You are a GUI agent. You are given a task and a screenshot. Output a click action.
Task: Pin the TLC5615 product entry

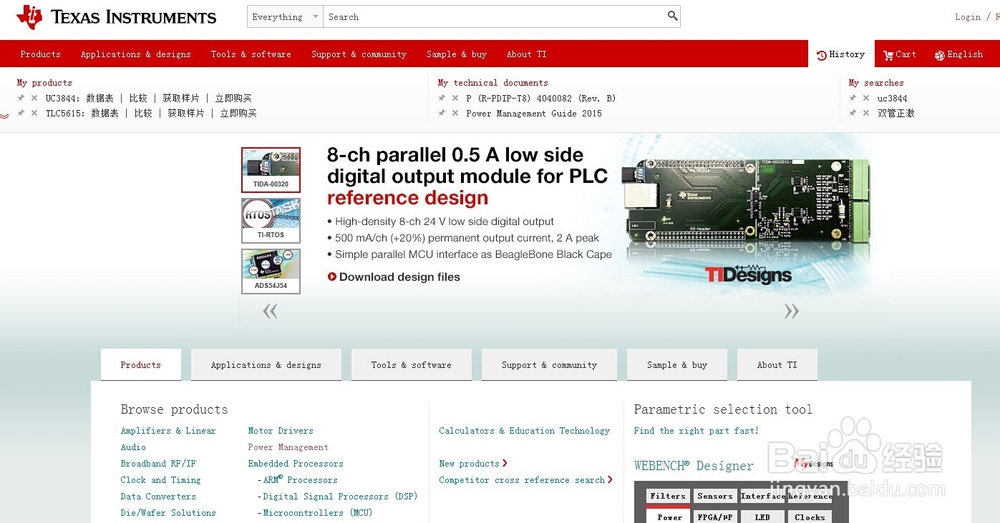pos(21,113)
